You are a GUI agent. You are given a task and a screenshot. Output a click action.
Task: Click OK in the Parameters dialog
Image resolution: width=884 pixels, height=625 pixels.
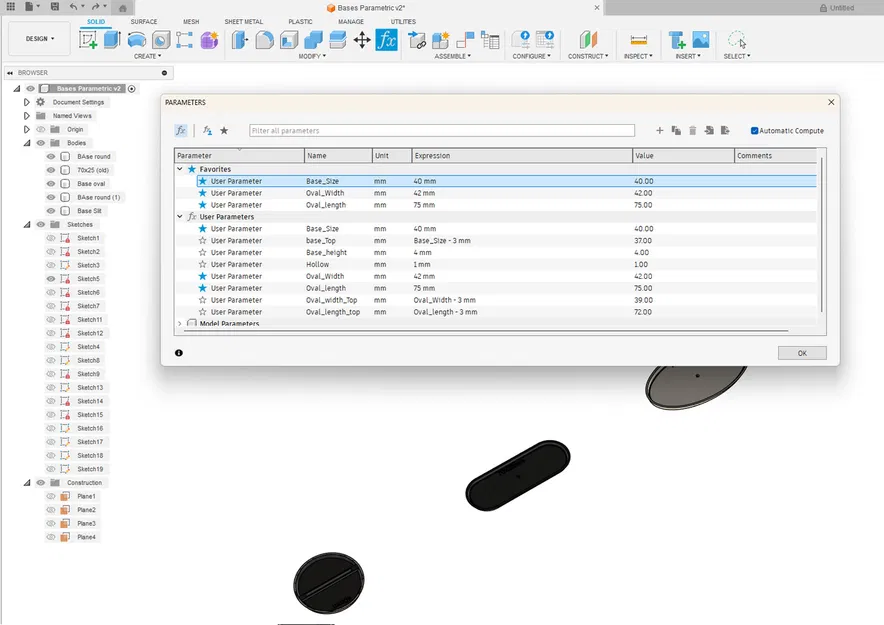[x=802, y=353]
